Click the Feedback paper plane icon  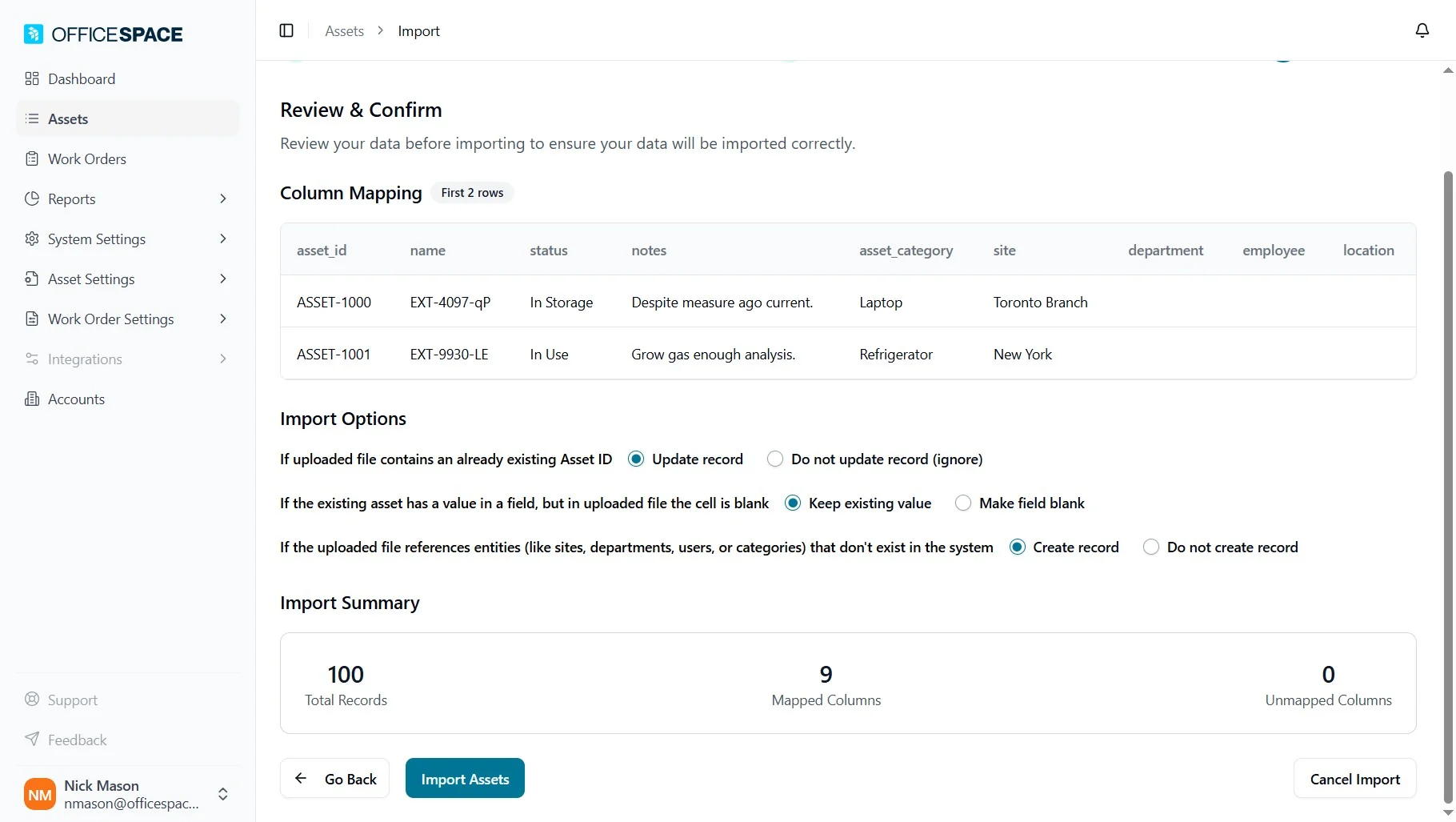pos(32,740)
